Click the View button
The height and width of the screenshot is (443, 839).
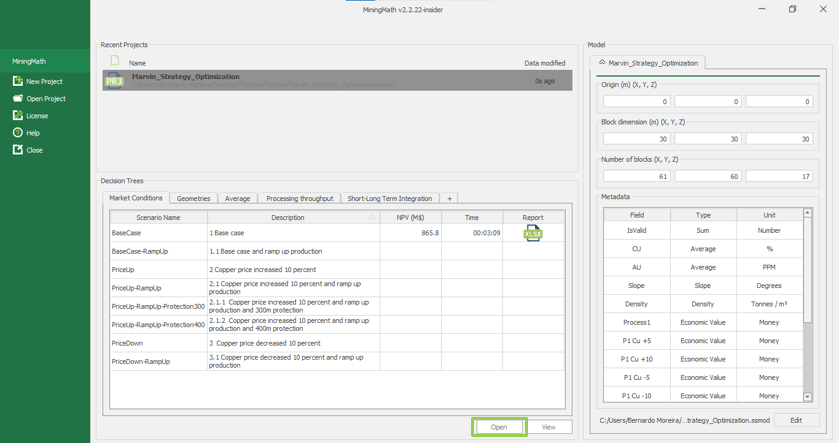[548, 427]
